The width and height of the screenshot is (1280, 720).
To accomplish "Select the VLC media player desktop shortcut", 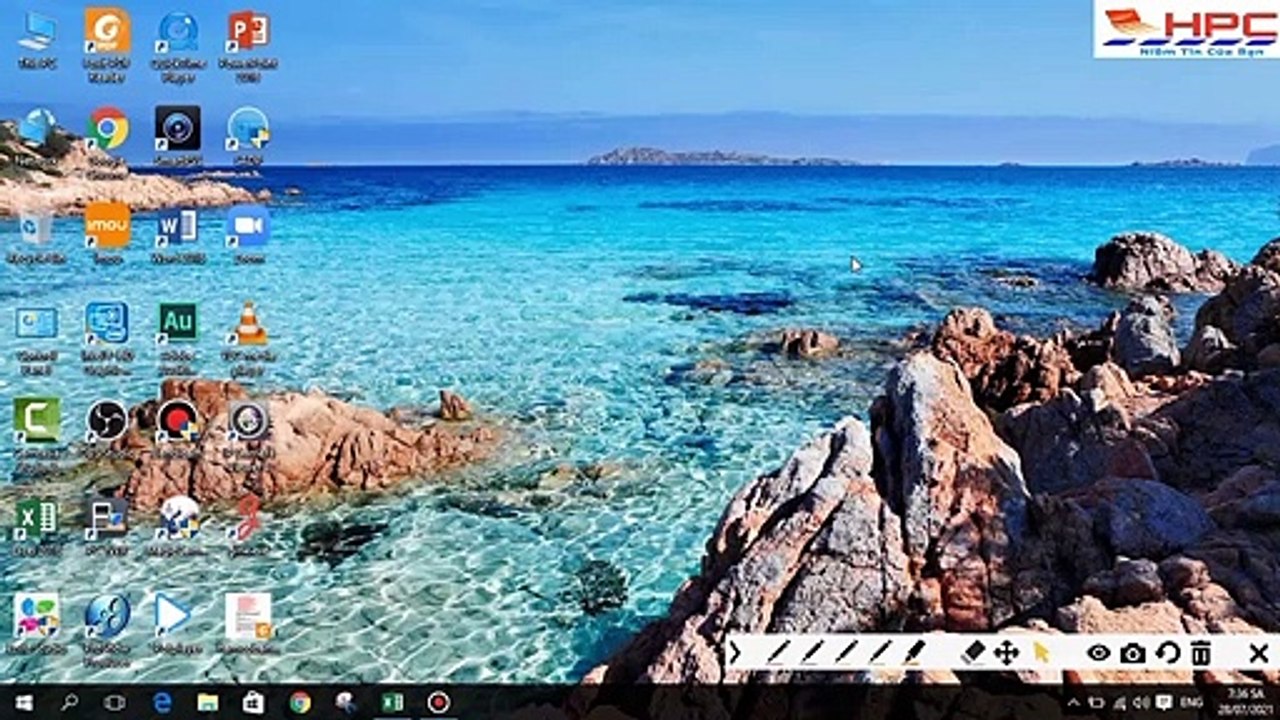I will coord(249,338).
